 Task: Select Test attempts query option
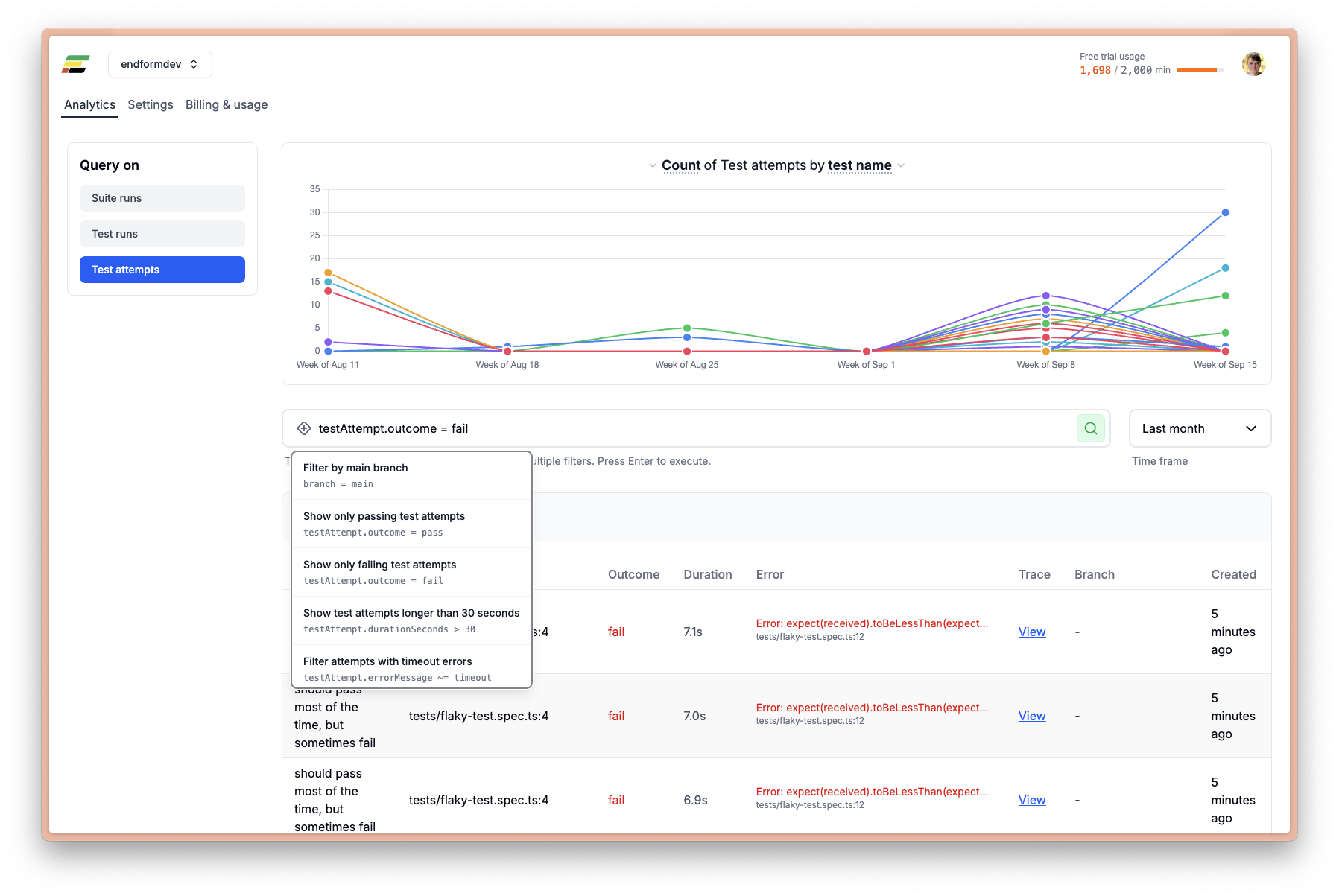click(x=162, y=270)
